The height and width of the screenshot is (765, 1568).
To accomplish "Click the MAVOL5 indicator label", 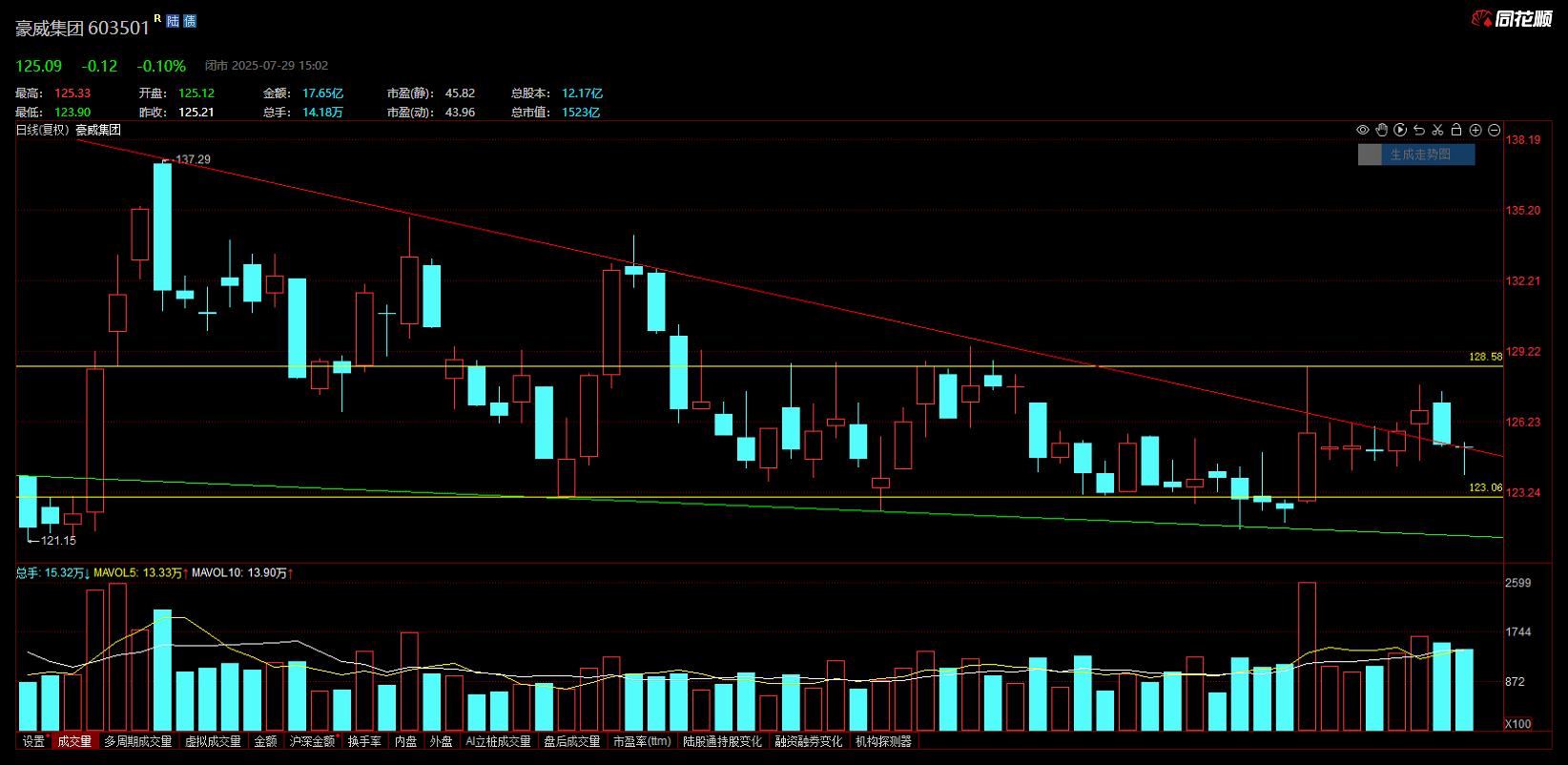I will pos(141,573).
